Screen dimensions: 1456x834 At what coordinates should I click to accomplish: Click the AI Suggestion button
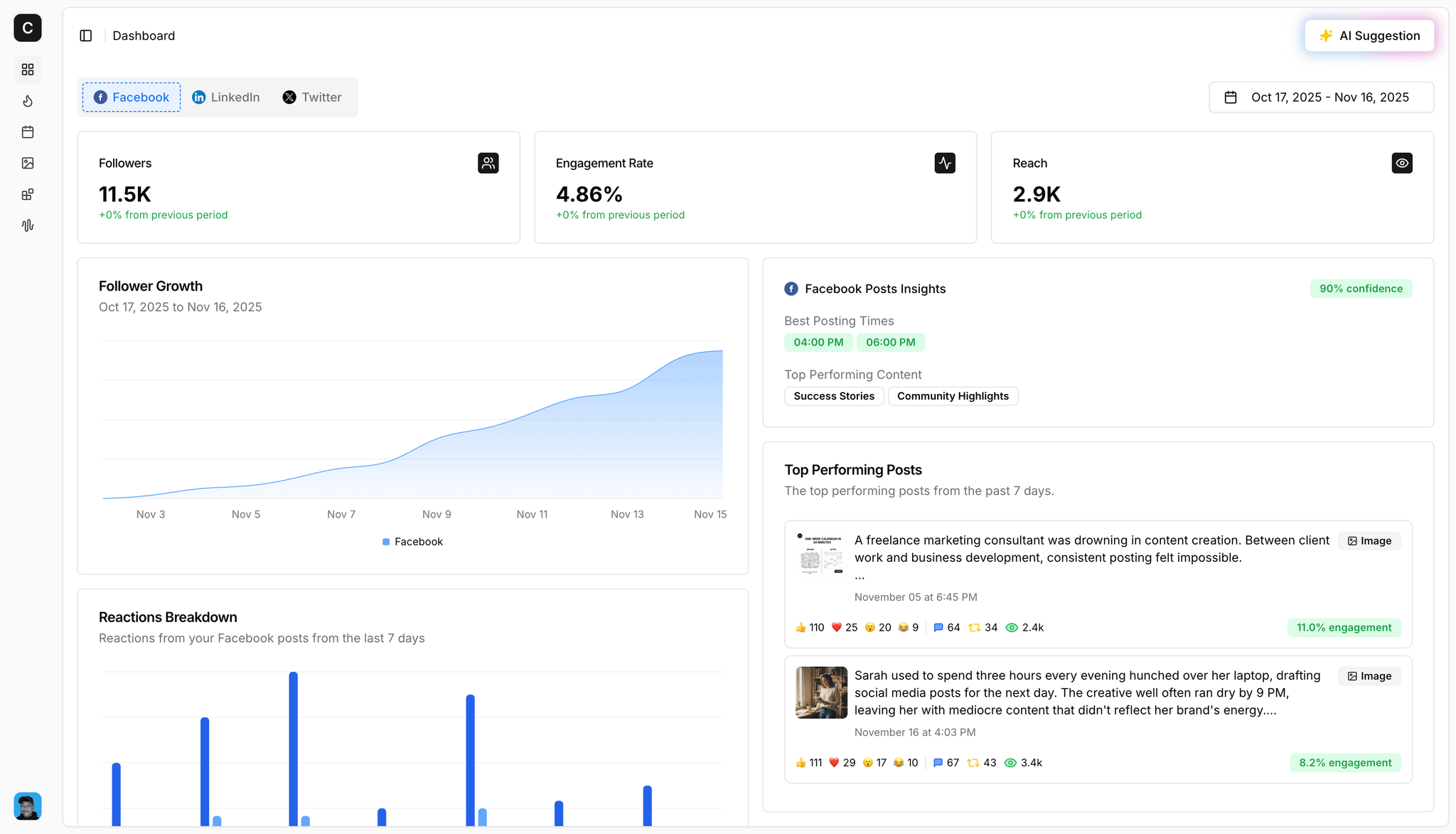pos(1369,35)
